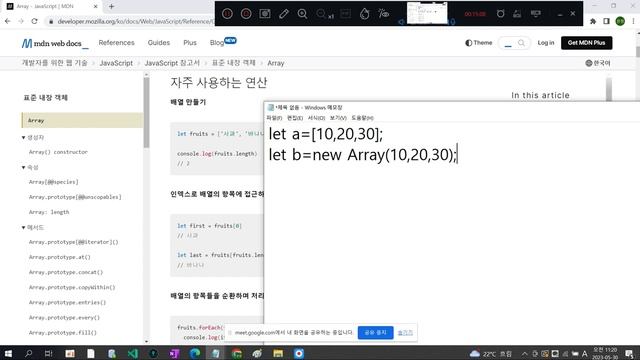Screen dimensions: 640x360
Task: Click the sidebar scrollbar thumb
Action: click(x=147, y=112)
